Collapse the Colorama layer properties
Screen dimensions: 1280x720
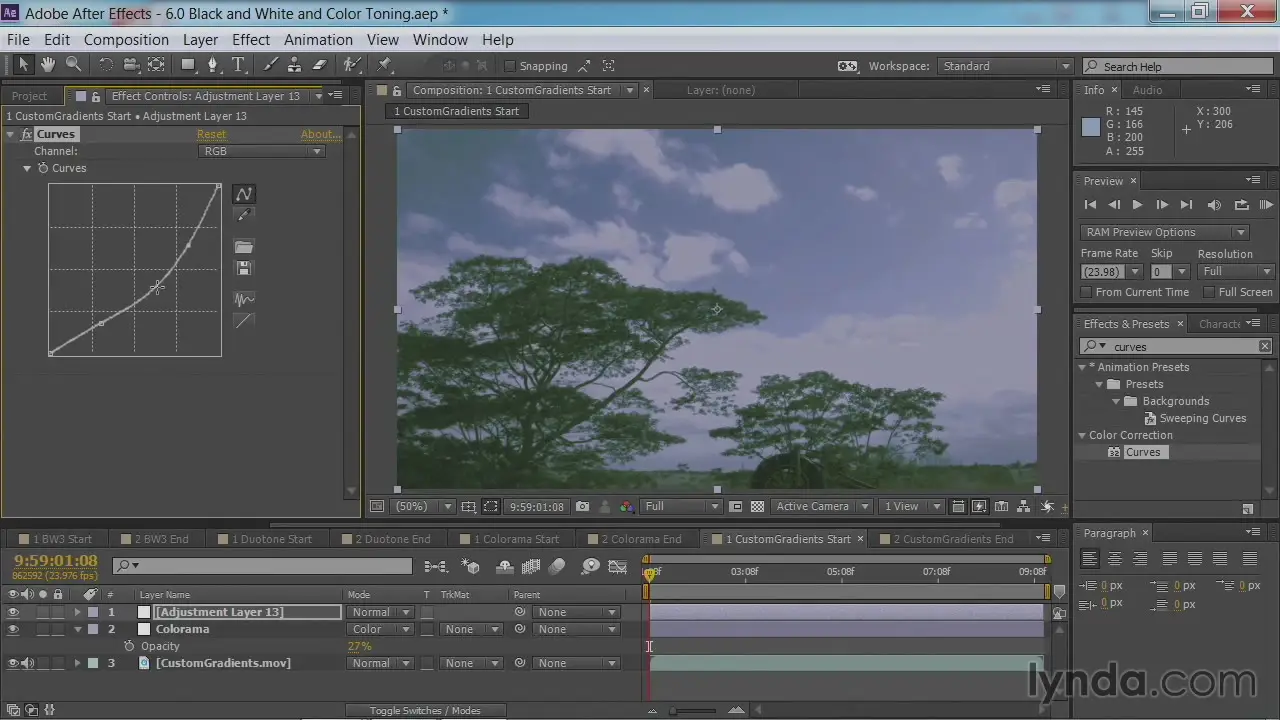coord(77,629)
